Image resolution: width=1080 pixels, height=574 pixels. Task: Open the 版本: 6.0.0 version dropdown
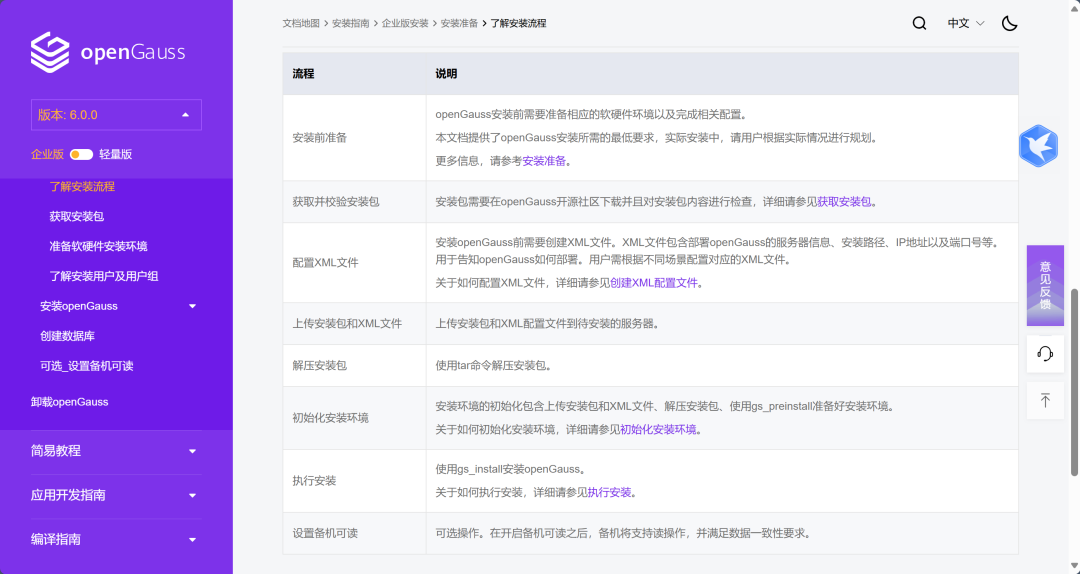click(116, 115)
